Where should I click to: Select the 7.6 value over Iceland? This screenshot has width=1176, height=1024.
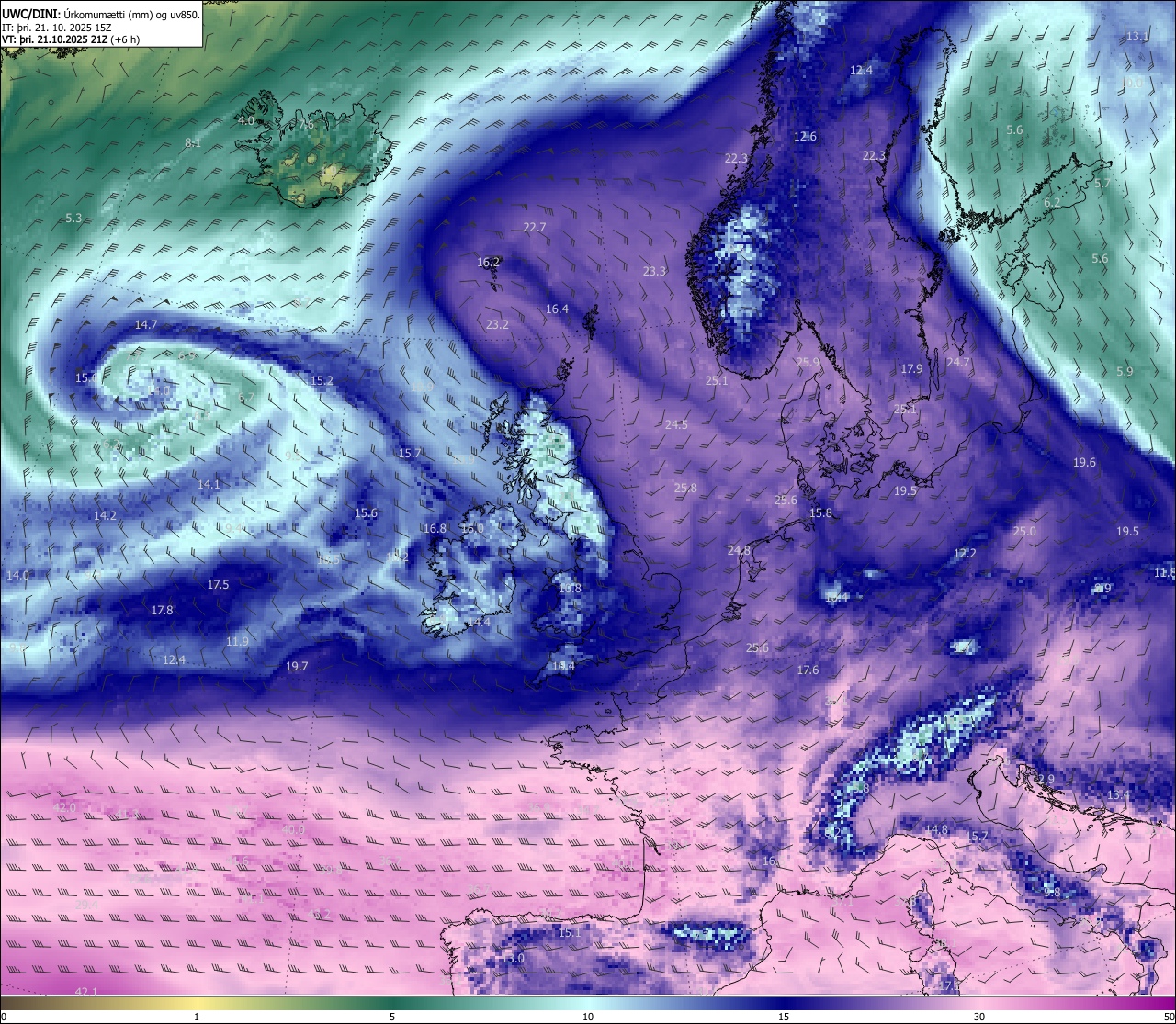click(x=307, y=124)
